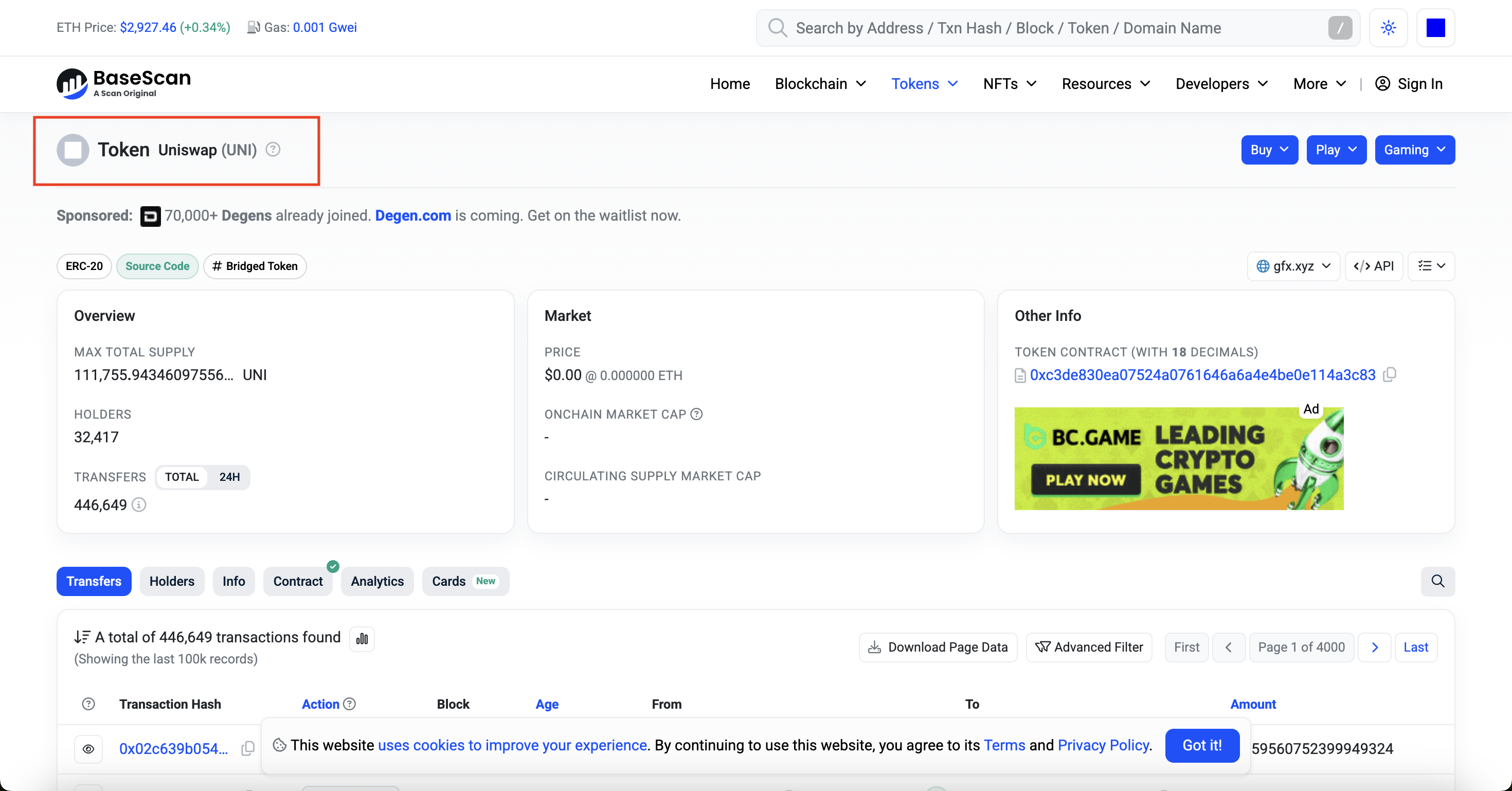The image size is (1512, 791).
Task: Toggle transfers view to 24H
Action: pyautogui.click(x=229, y=477)
